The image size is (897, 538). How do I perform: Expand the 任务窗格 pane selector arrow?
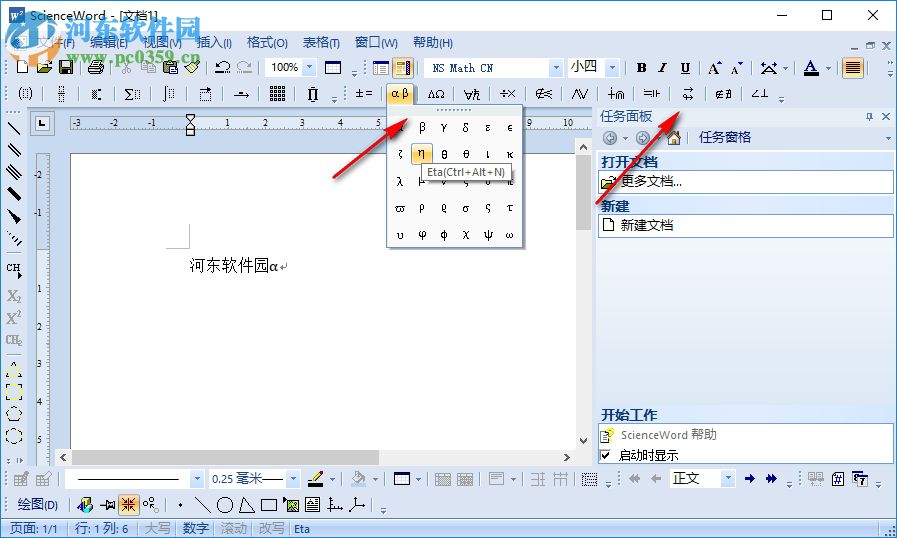click(x=888, y=138)
